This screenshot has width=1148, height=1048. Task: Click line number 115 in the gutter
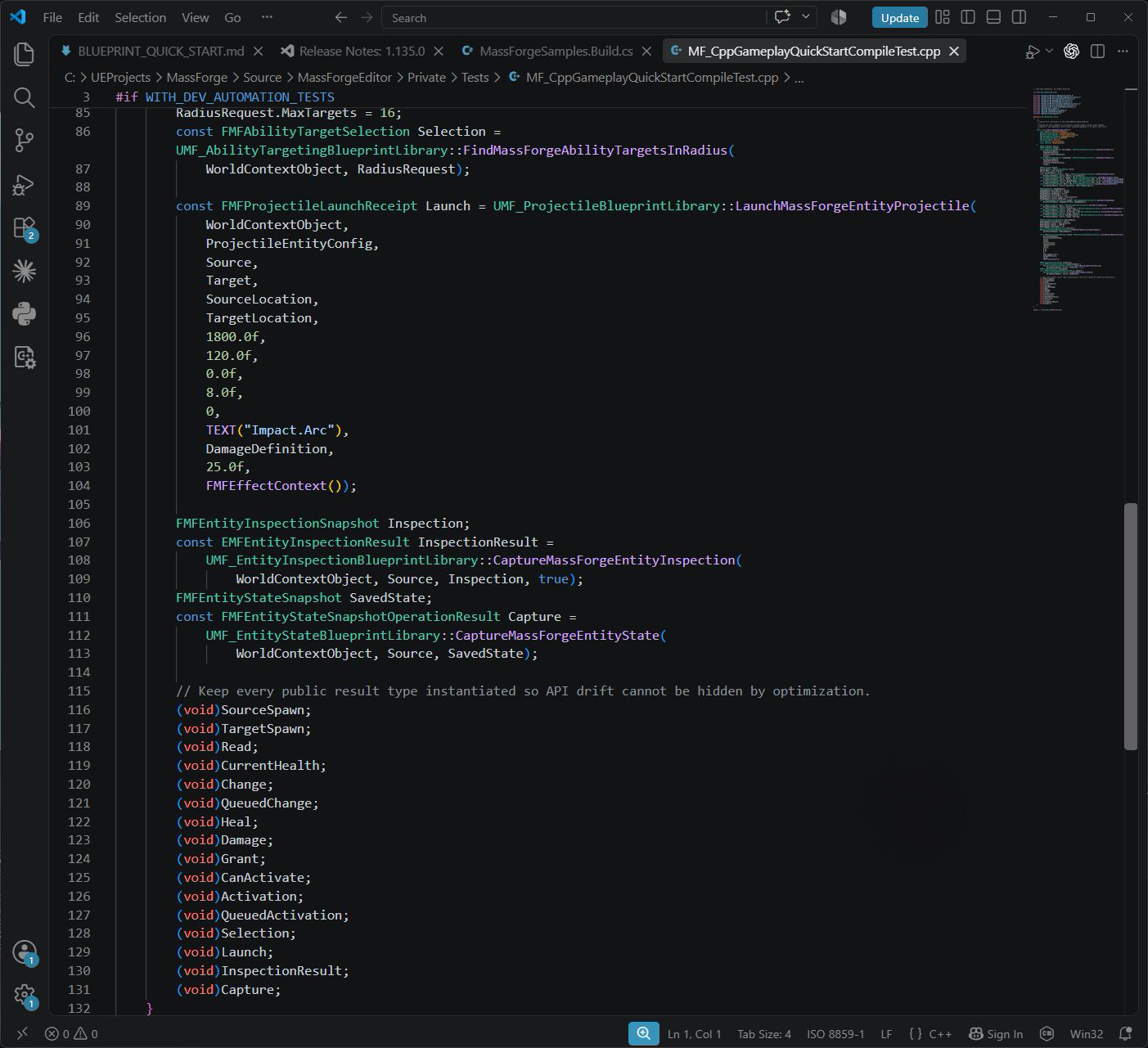pos(79,691)
